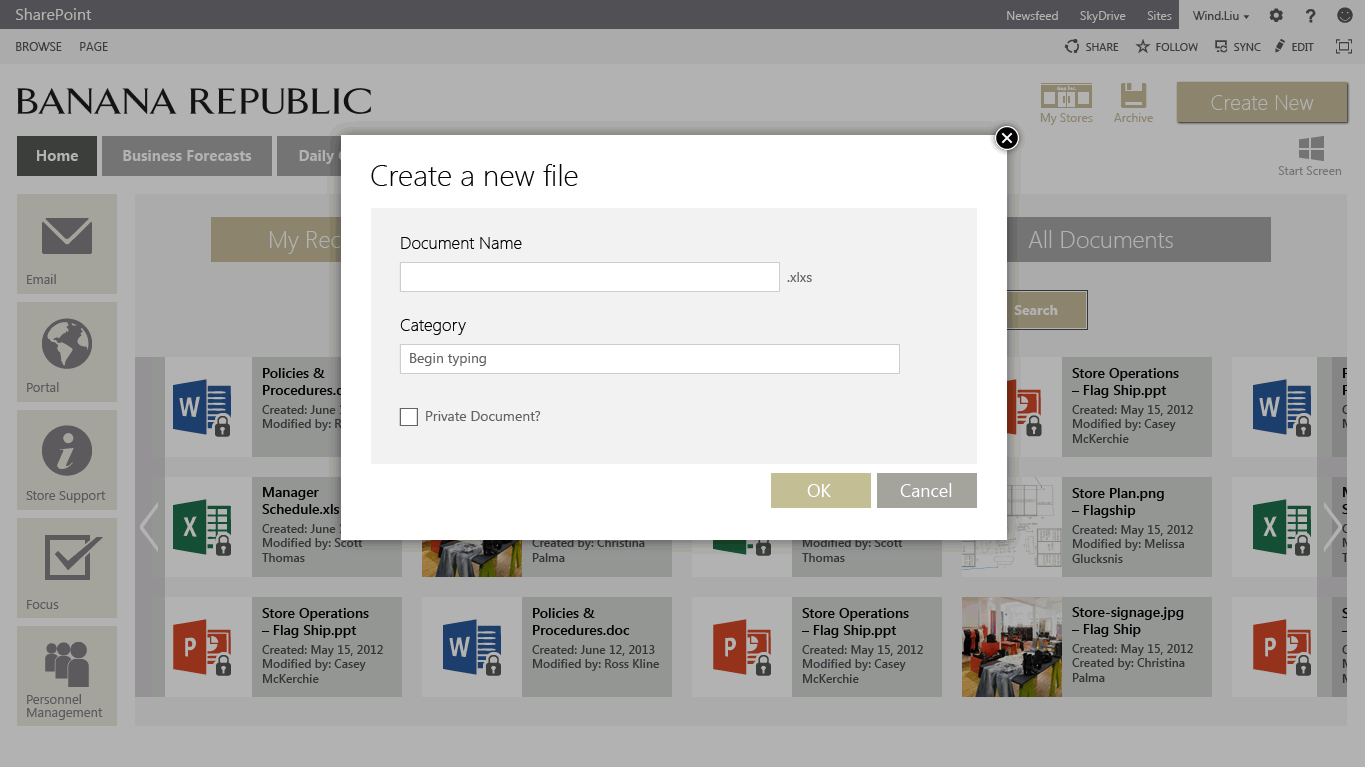Open Newsfeed in the top bar
Screen dimensions: 1365x767
[x=1030, y=15]
